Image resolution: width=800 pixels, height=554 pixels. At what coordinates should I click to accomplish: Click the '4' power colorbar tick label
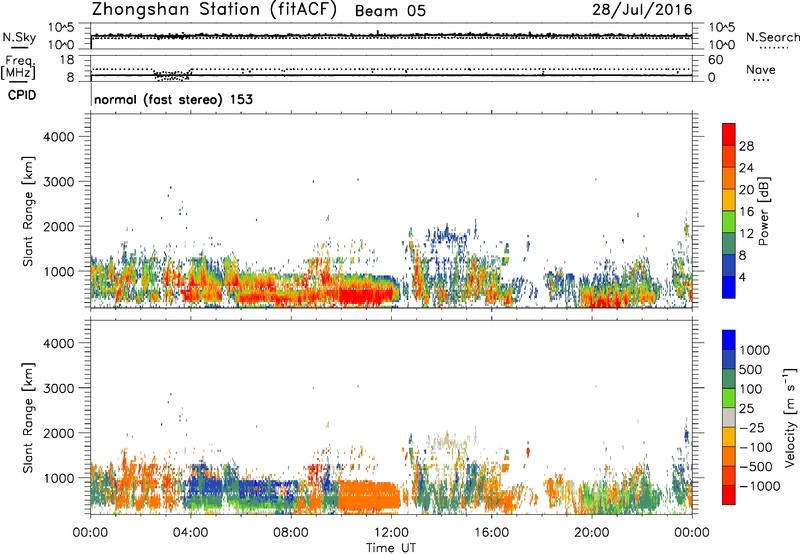[x=743, y=278]
